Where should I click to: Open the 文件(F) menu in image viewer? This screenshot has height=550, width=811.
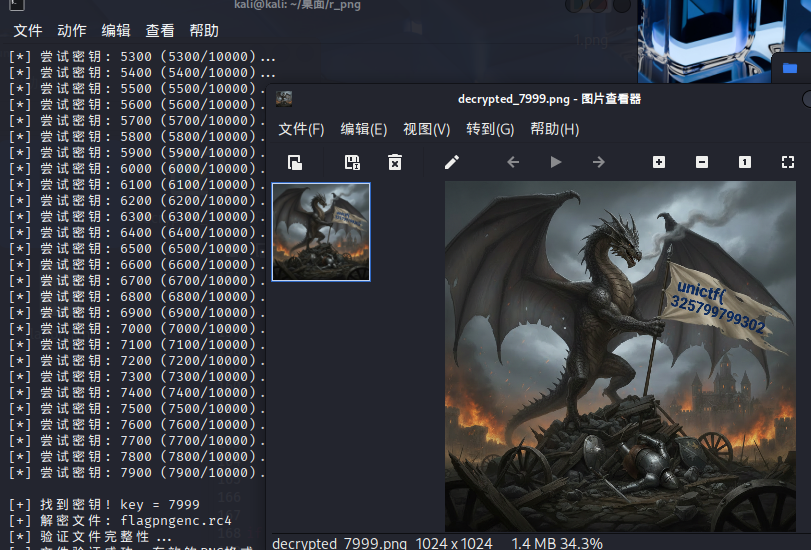coord(301,129)
